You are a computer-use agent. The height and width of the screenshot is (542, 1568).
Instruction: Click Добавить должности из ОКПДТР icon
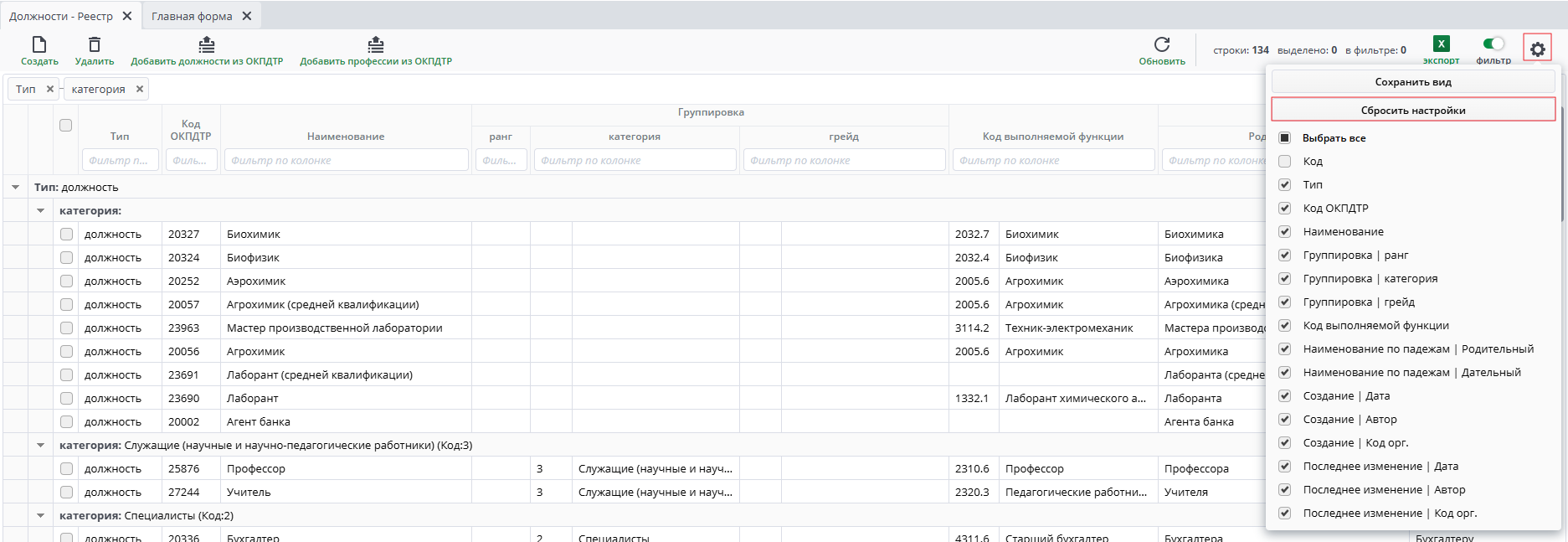click(207, 44)
